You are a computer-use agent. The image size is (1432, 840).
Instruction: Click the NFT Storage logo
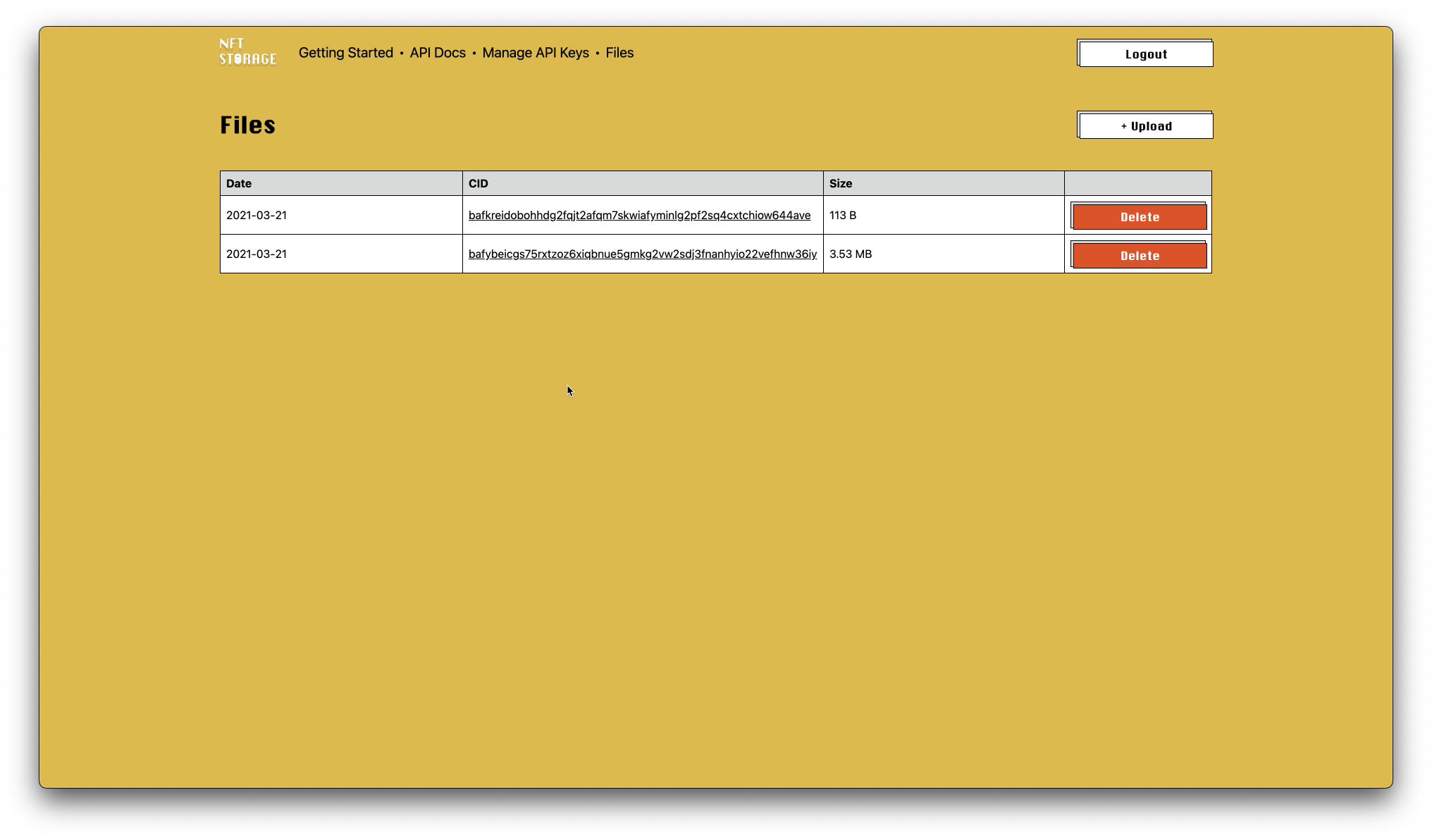click(x=247, y=52)
